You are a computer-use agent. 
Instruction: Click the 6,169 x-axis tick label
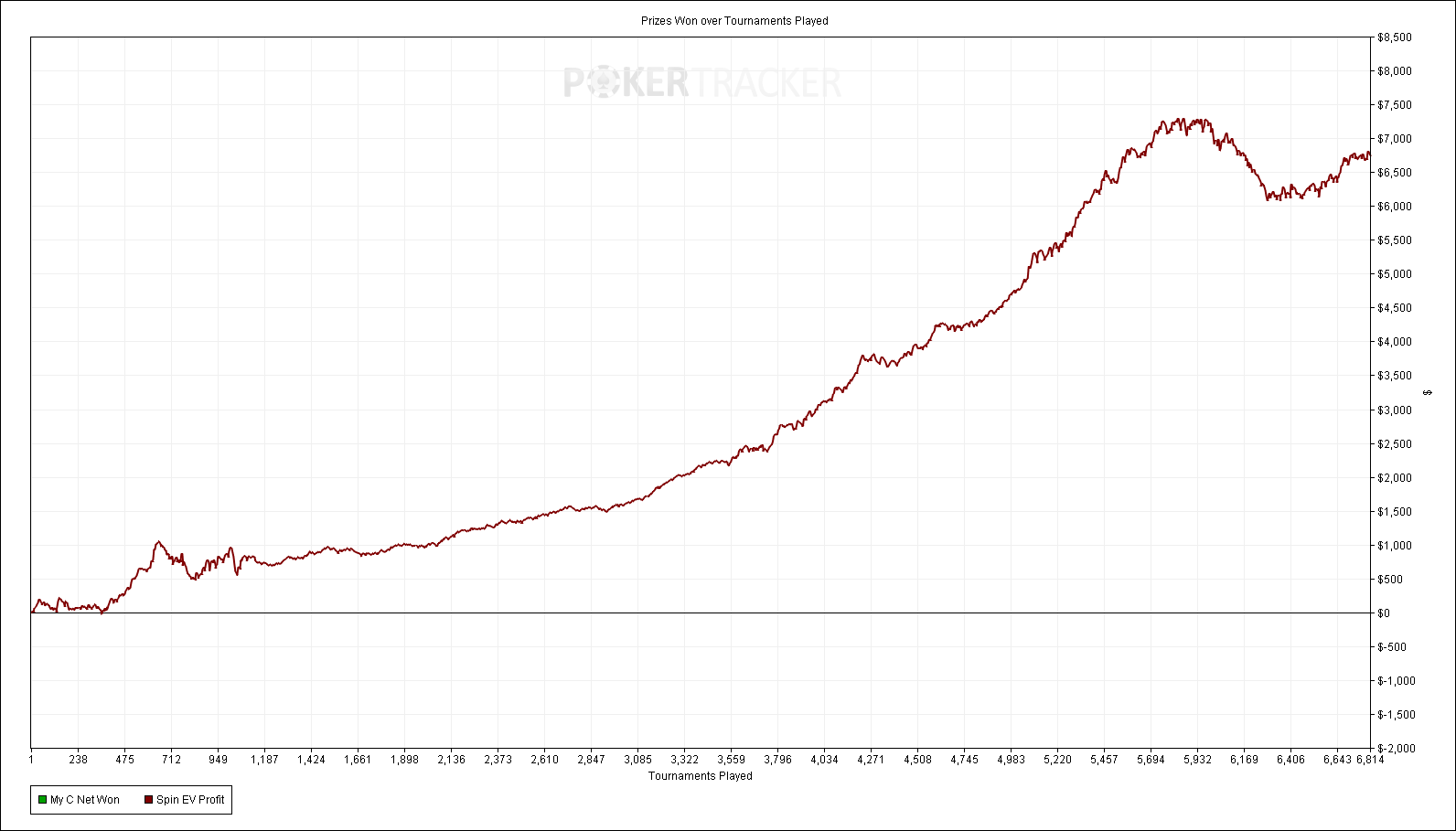click(x=1244, y=760)
